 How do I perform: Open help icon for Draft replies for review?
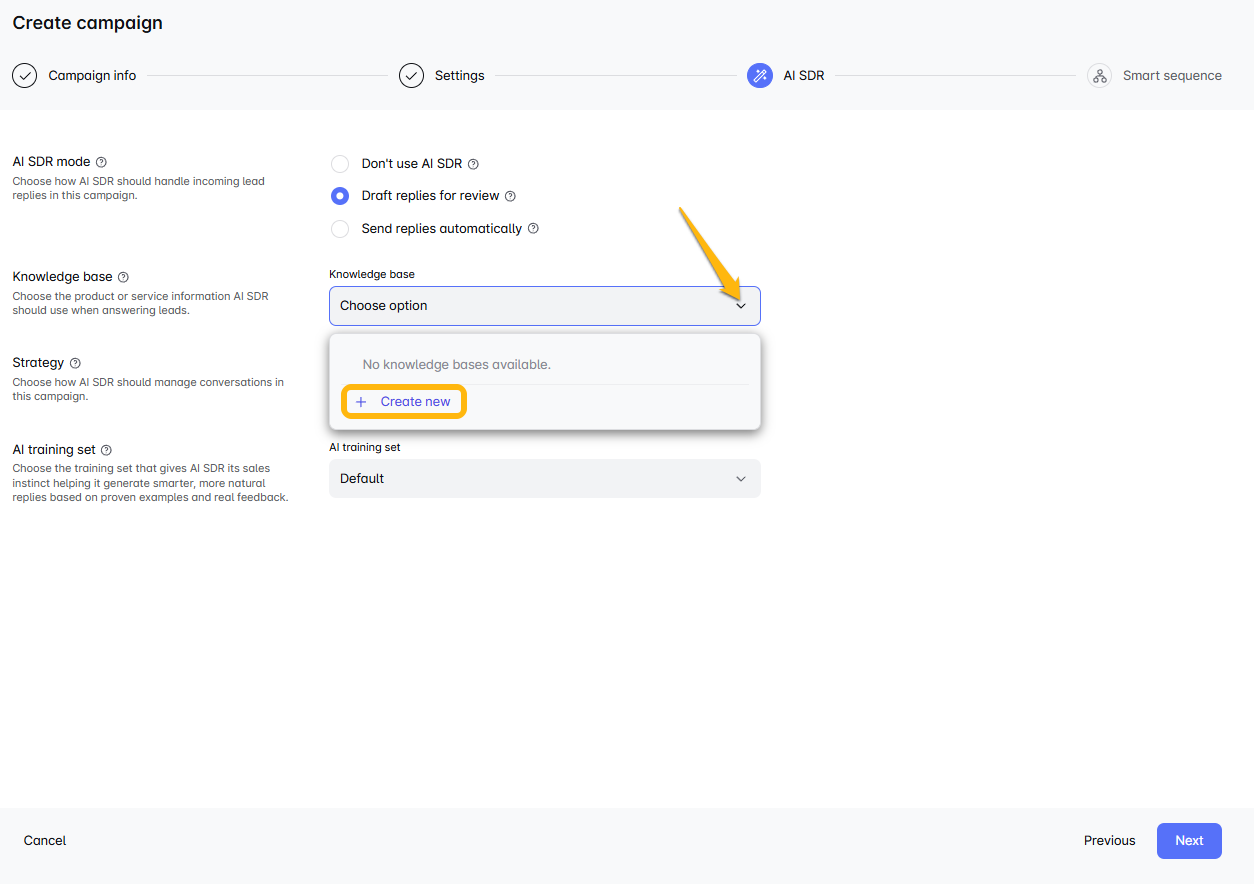[x=510, y=196]
